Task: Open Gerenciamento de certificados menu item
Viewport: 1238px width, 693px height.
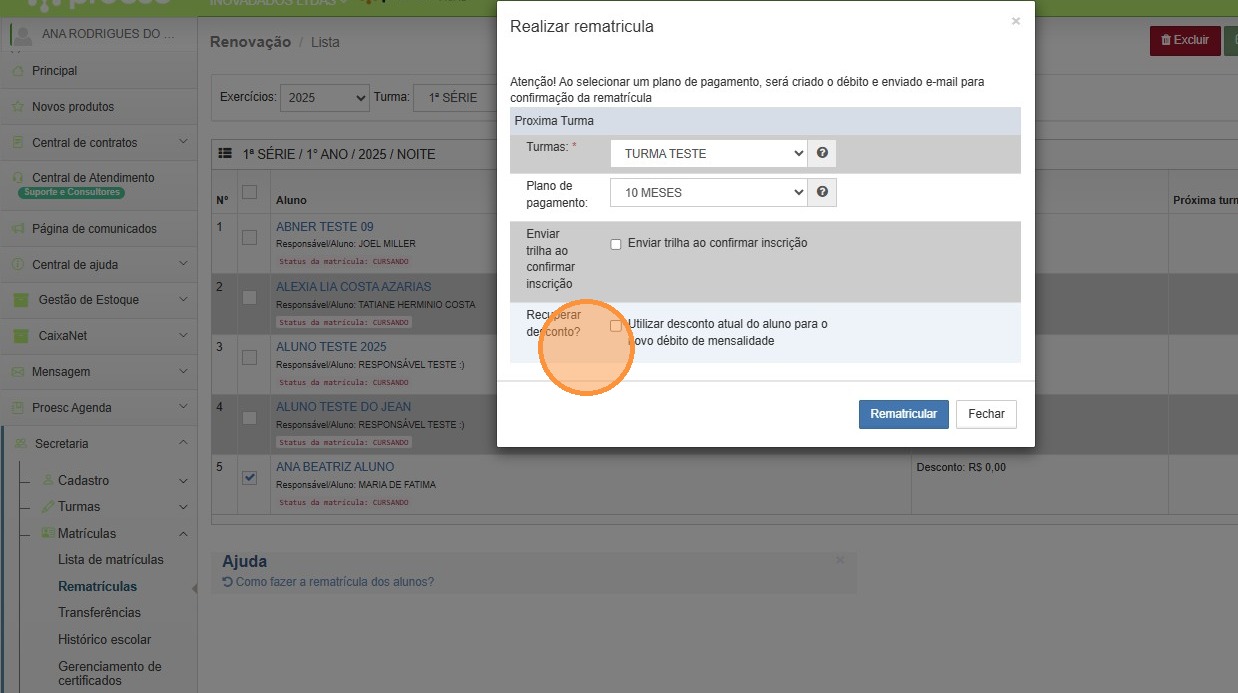Action: pos(110,674)
